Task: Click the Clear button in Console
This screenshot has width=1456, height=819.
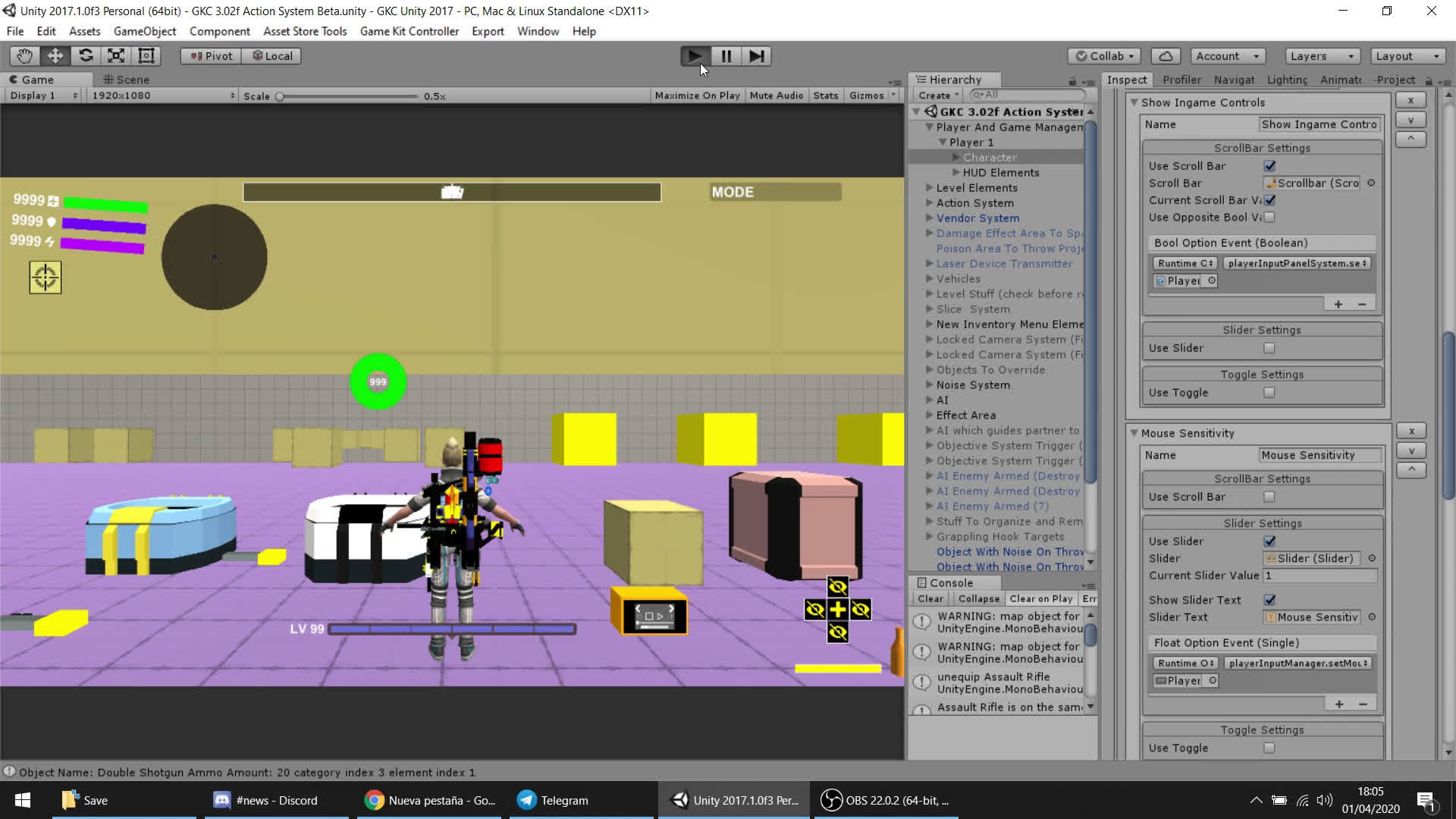Action: [930, 598]
